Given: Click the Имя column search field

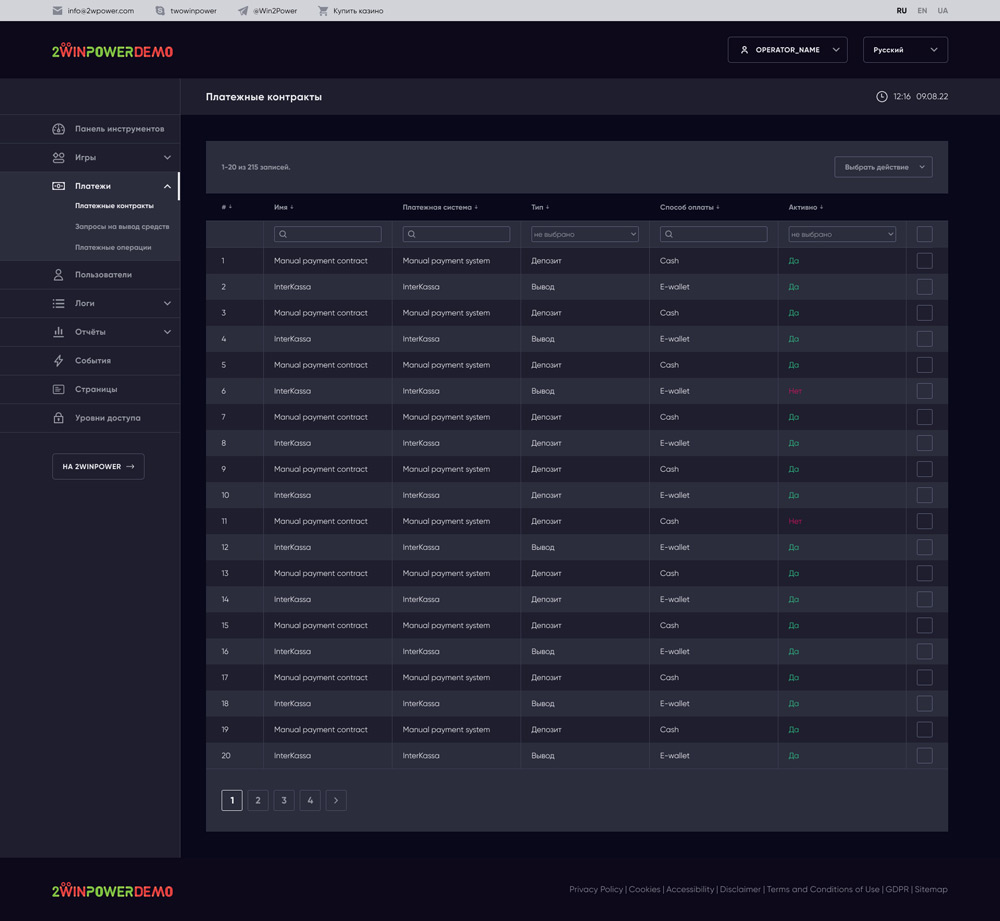Looking at the screenshot, I should pyautogui.click(x=328, y=234).
